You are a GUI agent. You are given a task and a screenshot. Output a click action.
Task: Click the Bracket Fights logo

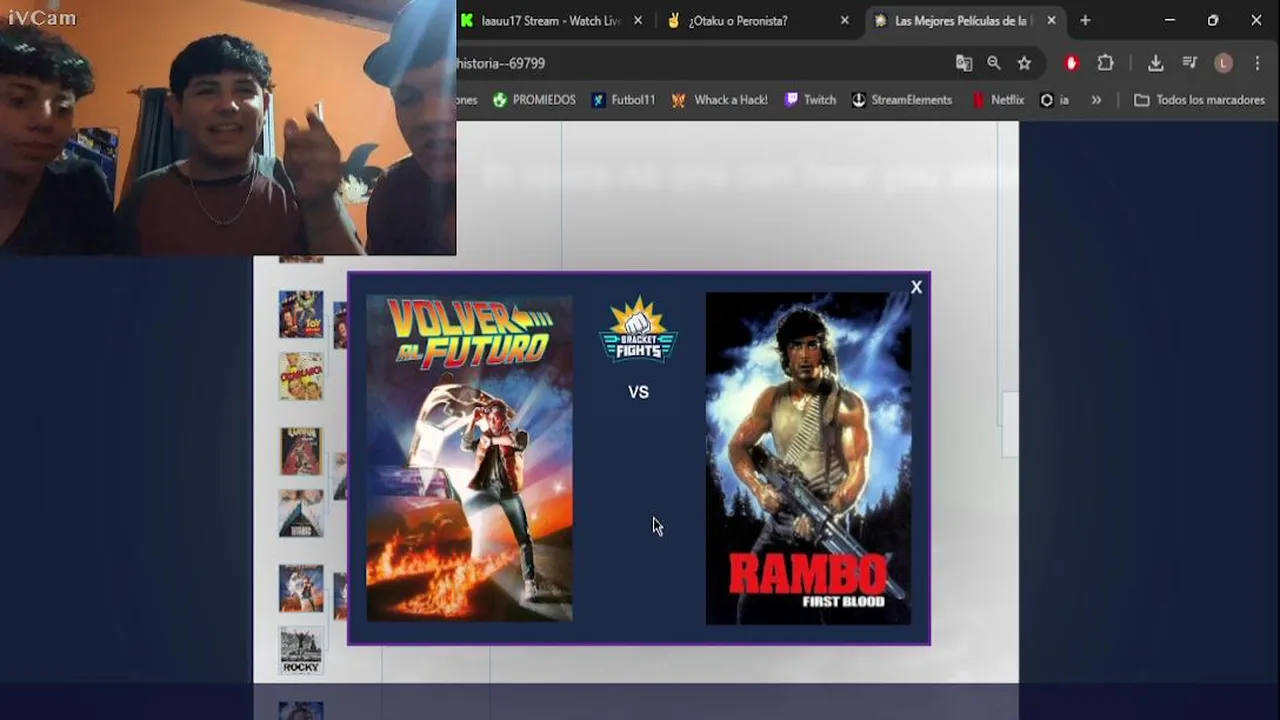tap(638, 330)
